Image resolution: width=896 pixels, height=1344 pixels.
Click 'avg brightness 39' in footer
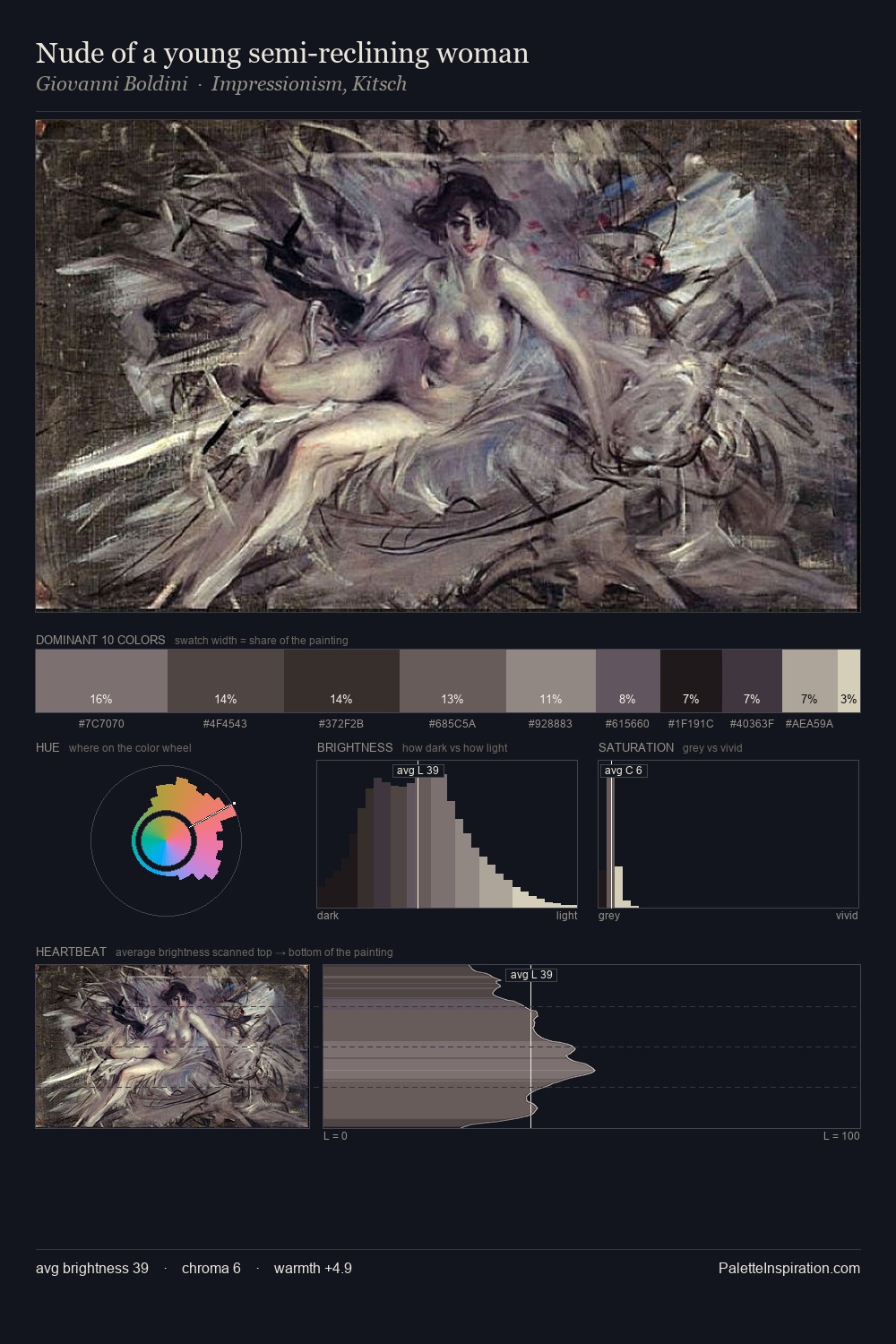92,1268
